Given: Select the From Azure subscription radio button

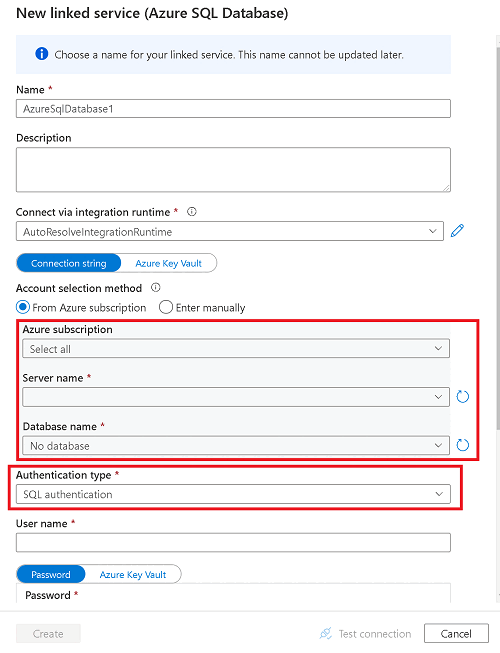Looking at the screenshot, I should pos(23,307).
